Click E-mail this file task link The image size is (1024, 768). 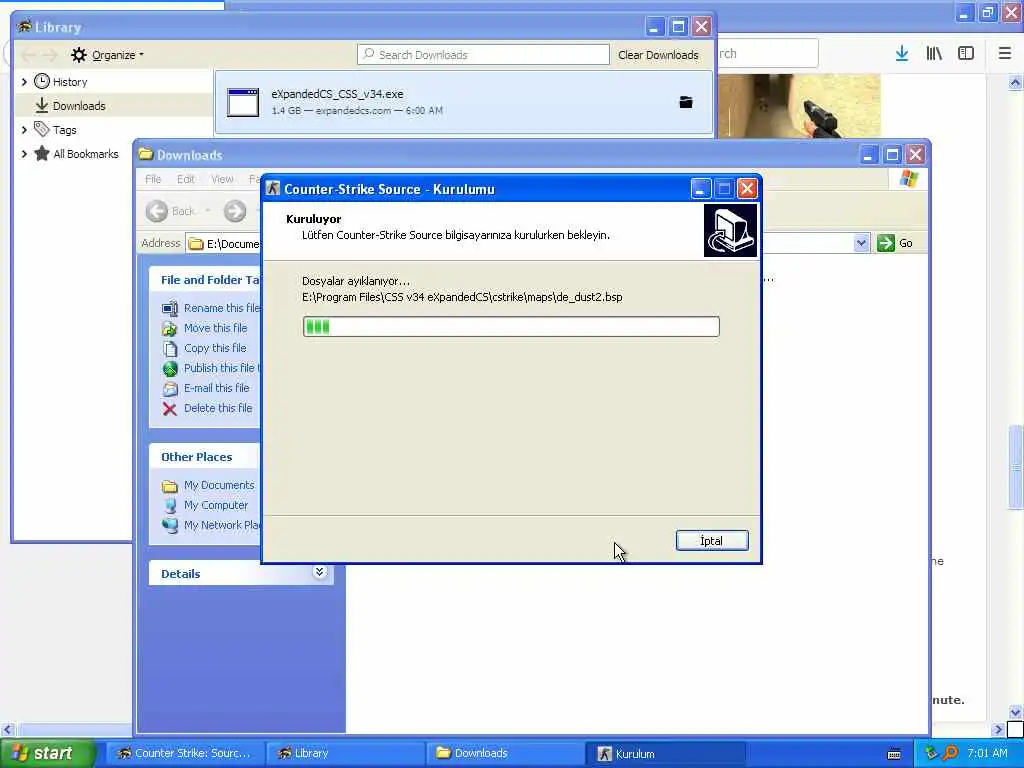pyautogui.click(x=216, y=388)
